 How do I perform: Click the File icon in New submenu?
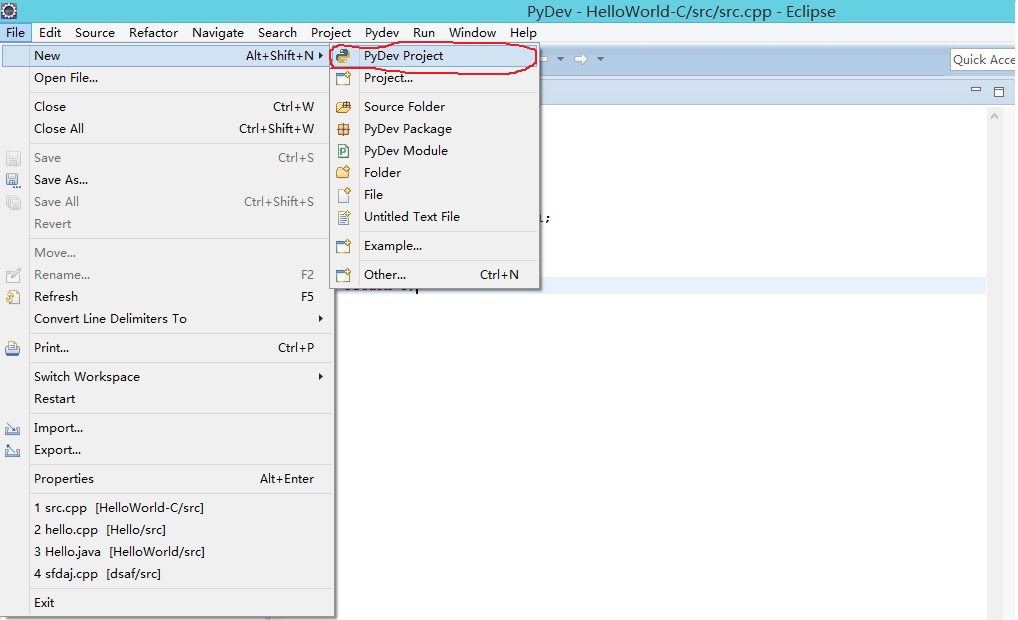[x=343, y=195]
